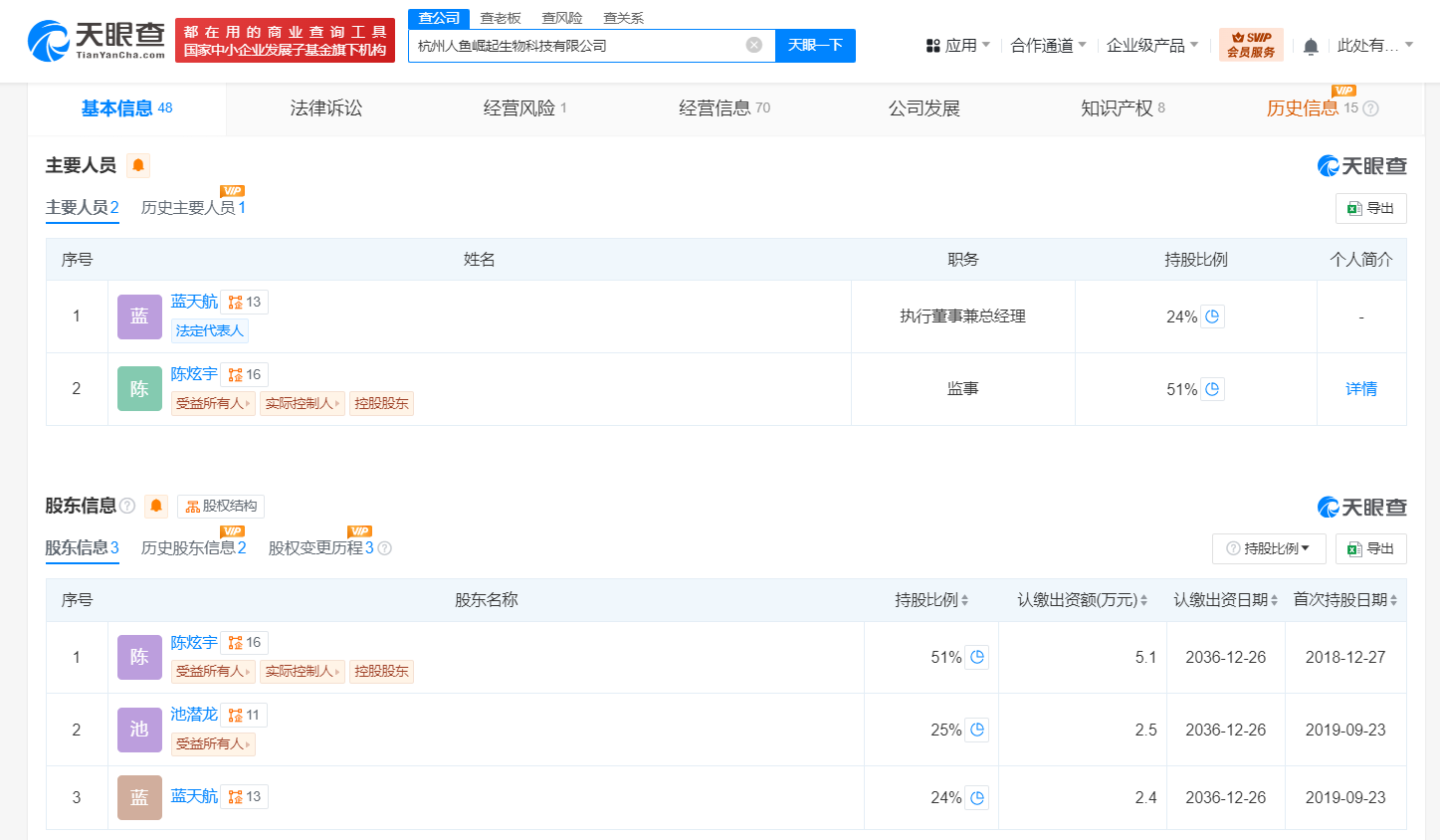Switch to the 法律诉讼 tab
This screenshot has width=1440, height=840.
point(325,108)
